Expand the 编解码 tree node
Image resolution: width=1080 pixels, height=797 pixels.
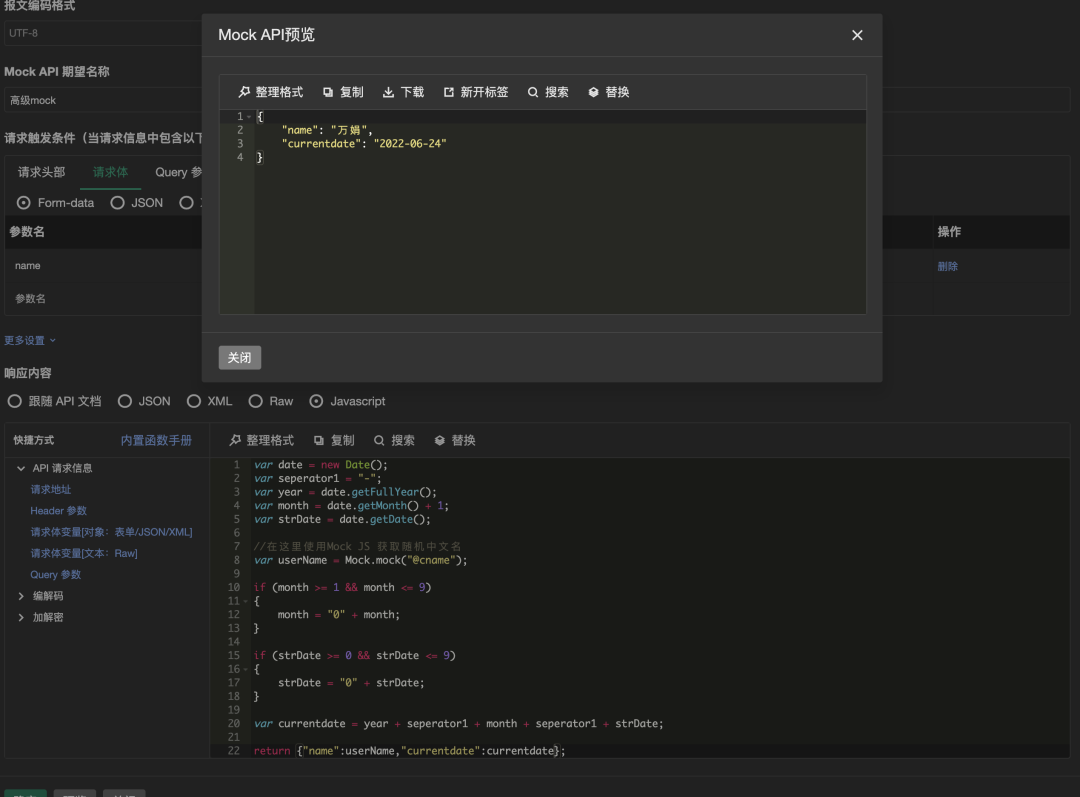pyautogui.click(x=21, y=596)
